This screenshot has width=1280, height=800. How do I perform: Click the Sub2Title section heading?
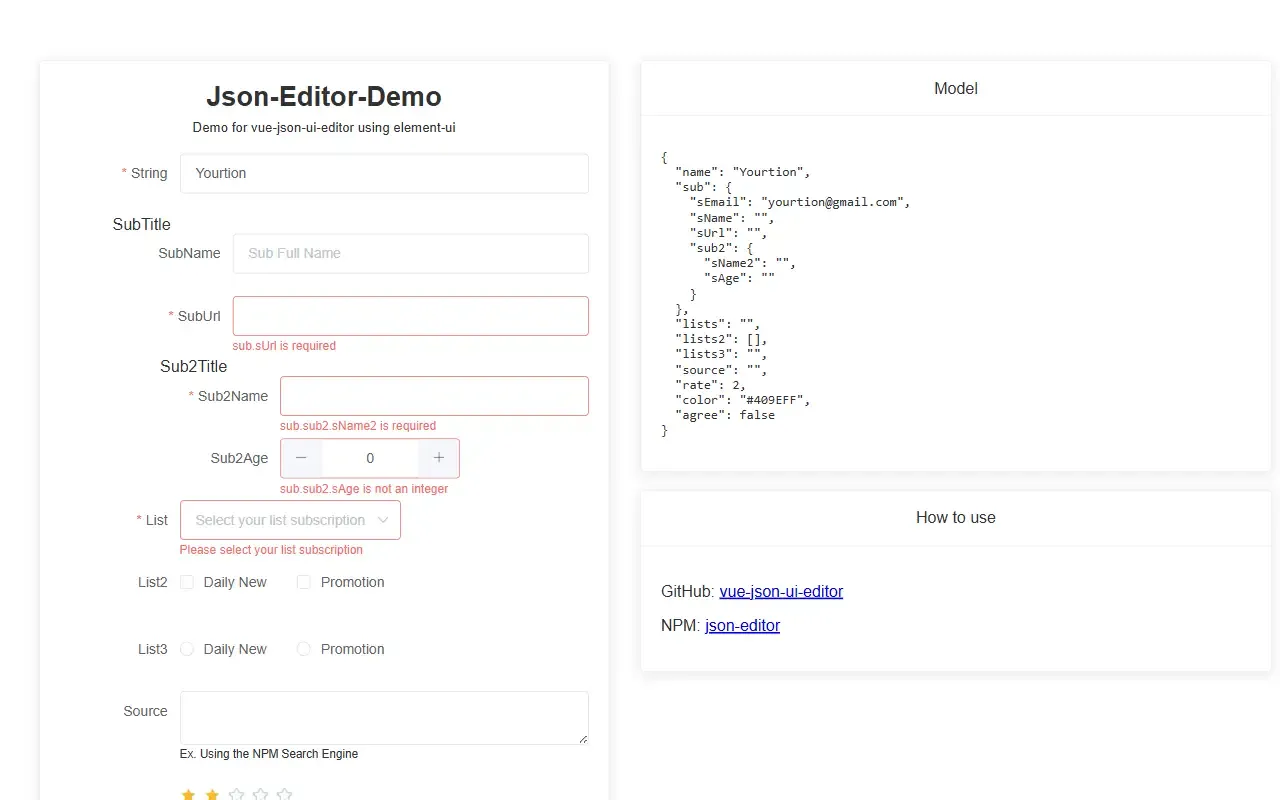194,366
